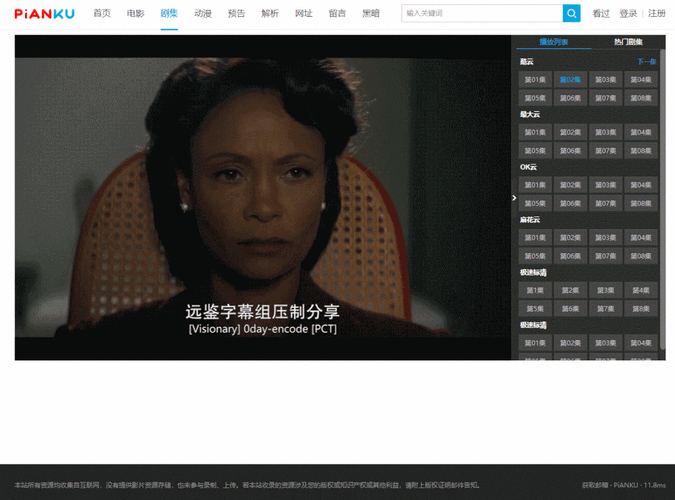This screenshot has height=500, width=675.
Task: Play 第03集 from the OK云 source
Action: coord(606,185)
